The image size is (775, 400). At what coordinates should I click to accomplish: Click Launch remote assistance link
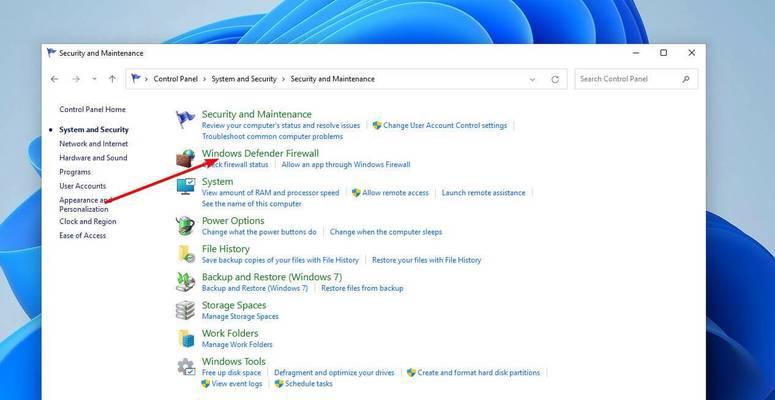tap(483, 193)
